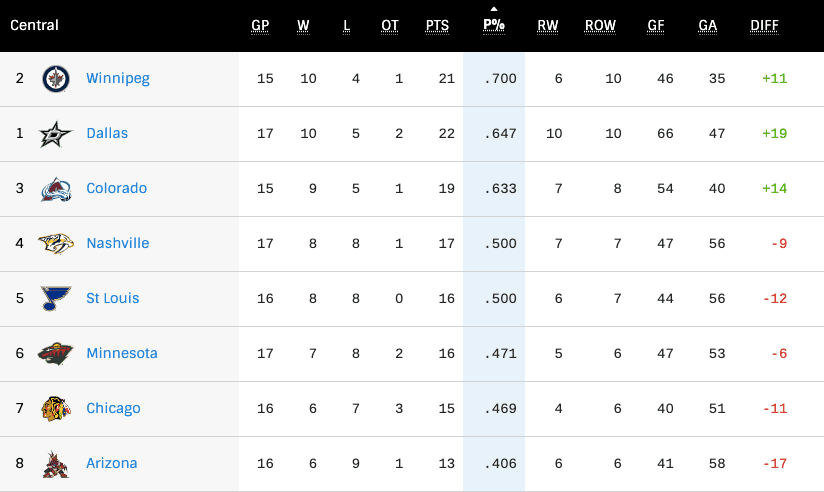This screenshot has width=824, height=492.
Task: Click the Minnesota Wild logo
Action: pyautogui.click(x=56, y=354)
